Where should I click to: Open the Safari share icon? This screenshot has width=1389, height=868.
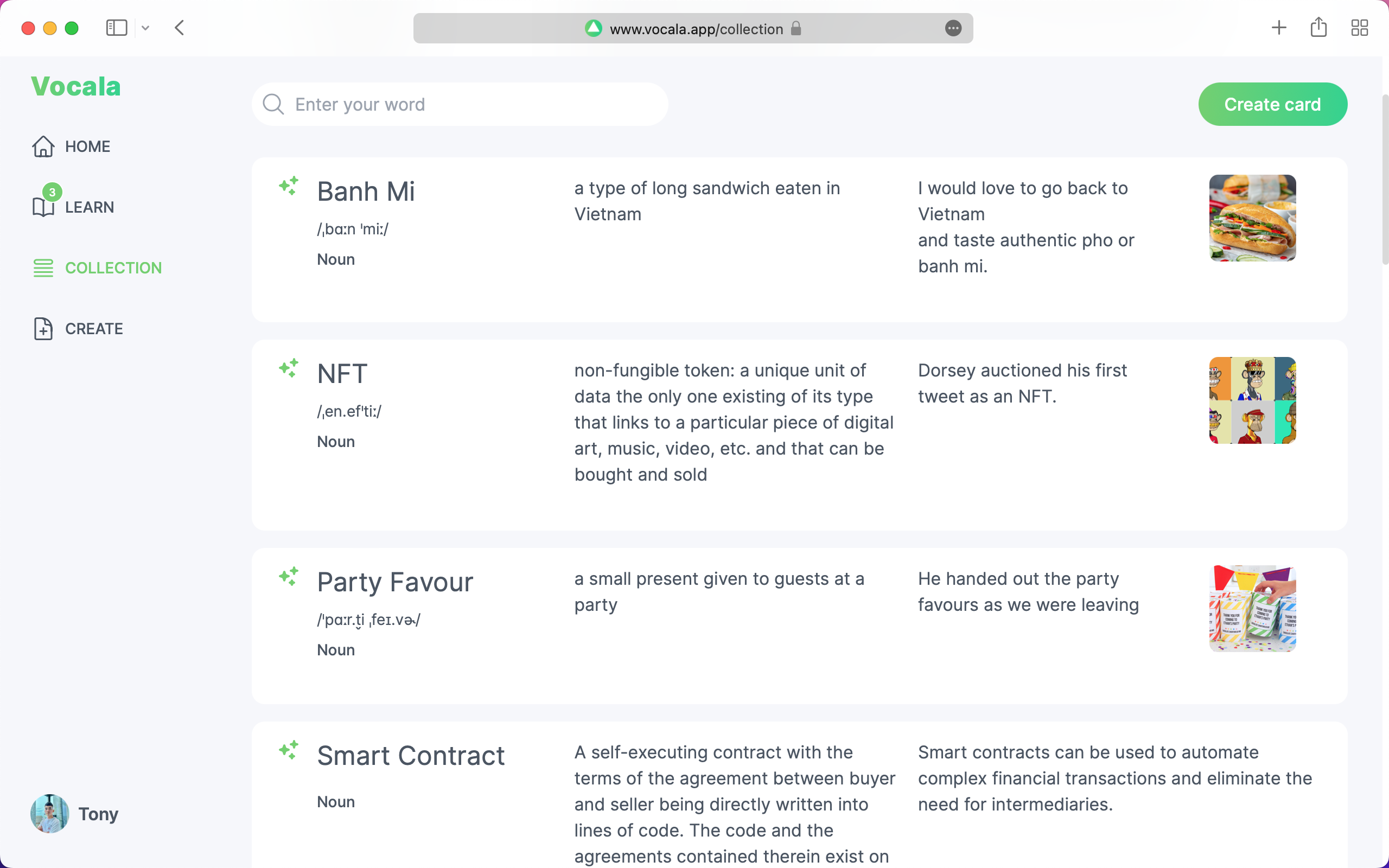coord(1318,28)
